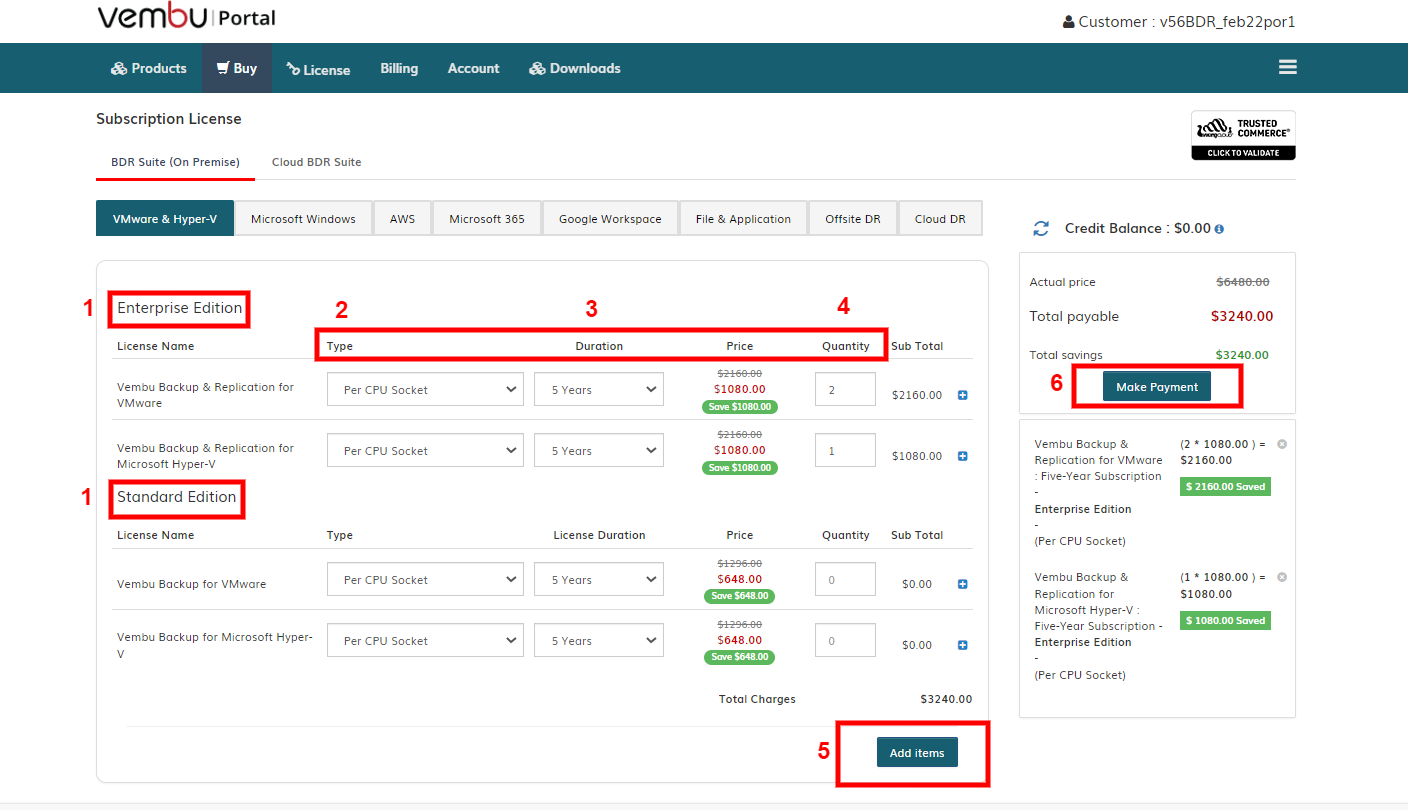Open the License menu

(318, 69)
